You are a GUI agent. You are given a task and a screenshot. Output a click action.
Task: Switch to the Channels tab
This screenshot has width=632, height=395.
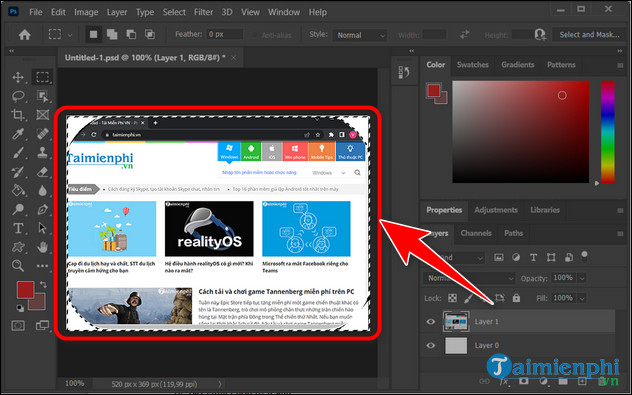476,233
